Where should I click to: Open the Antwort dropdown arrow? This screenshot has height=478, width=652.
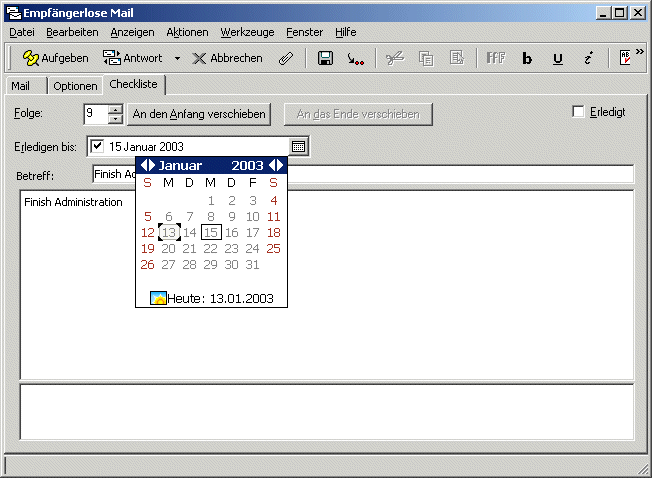coord(177,59)
